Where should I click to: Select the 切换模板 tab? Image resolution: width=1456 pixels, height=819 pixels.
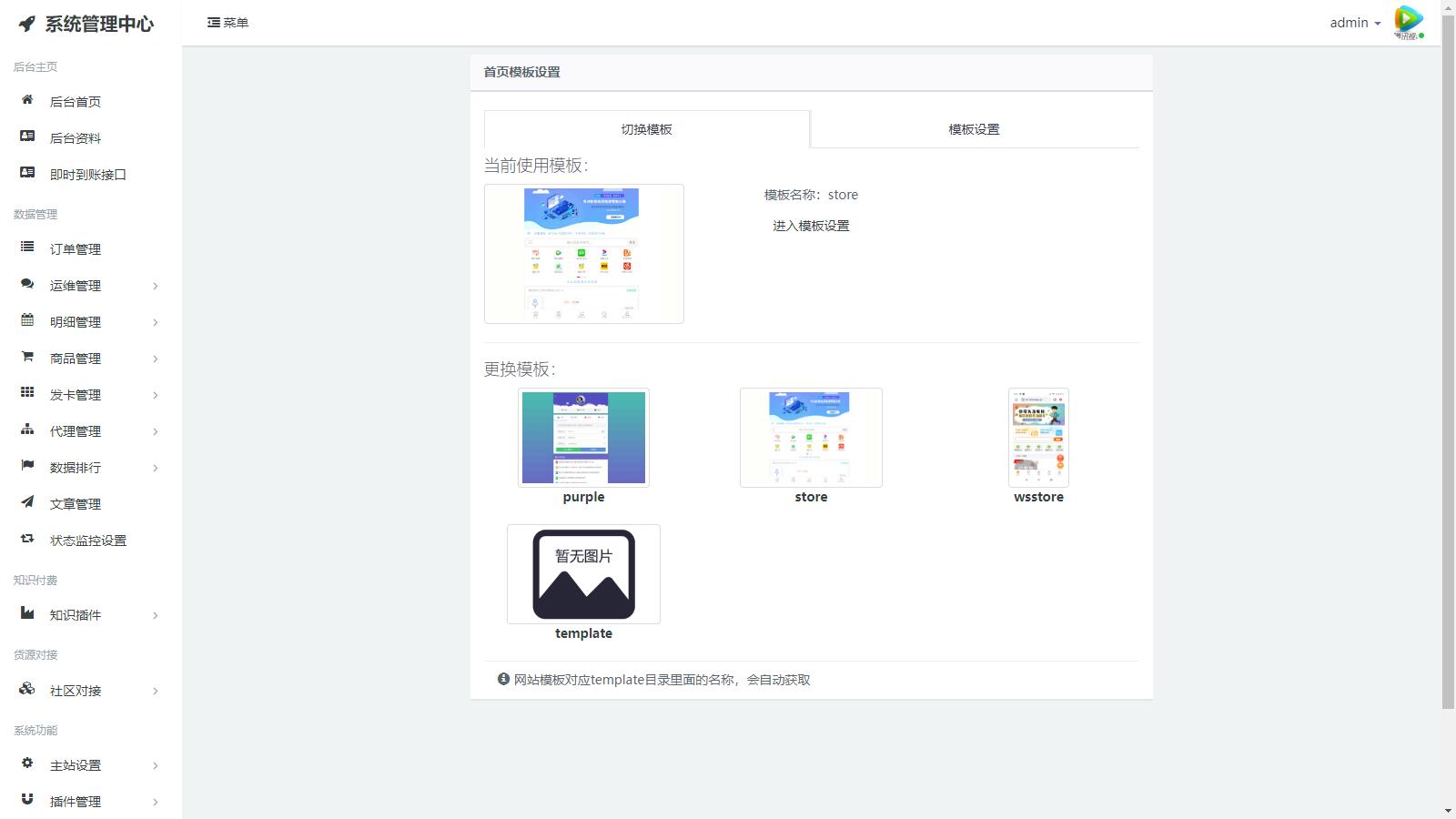click(646, 129)
